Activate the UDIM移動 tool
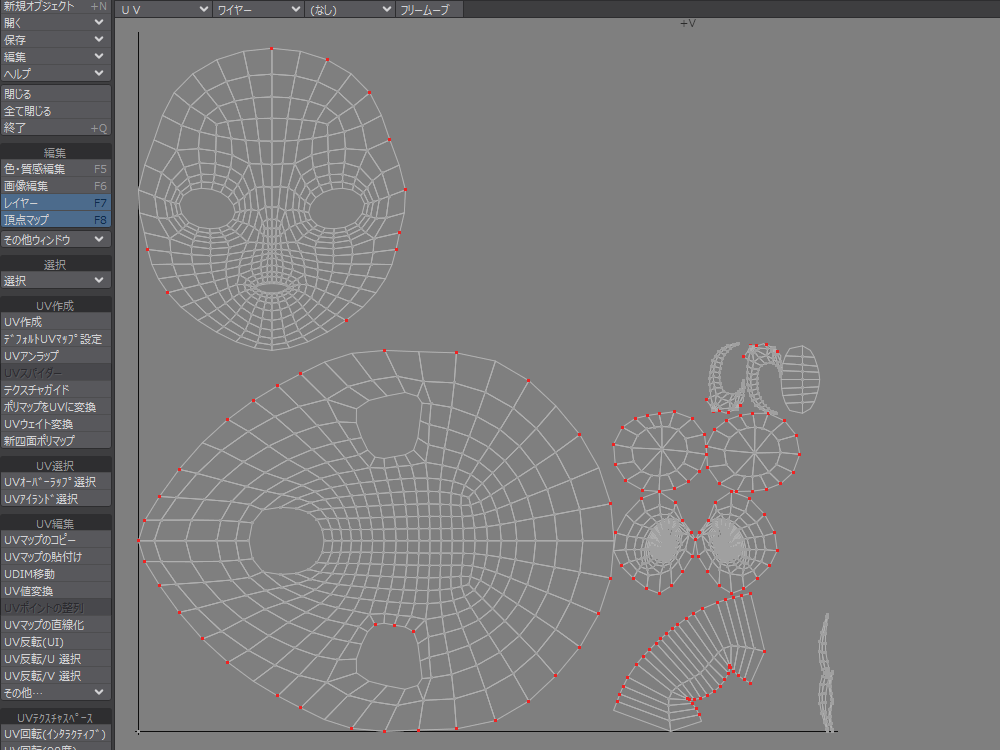The height and width of the screenshot is (750, 1000). coord(55,574)
